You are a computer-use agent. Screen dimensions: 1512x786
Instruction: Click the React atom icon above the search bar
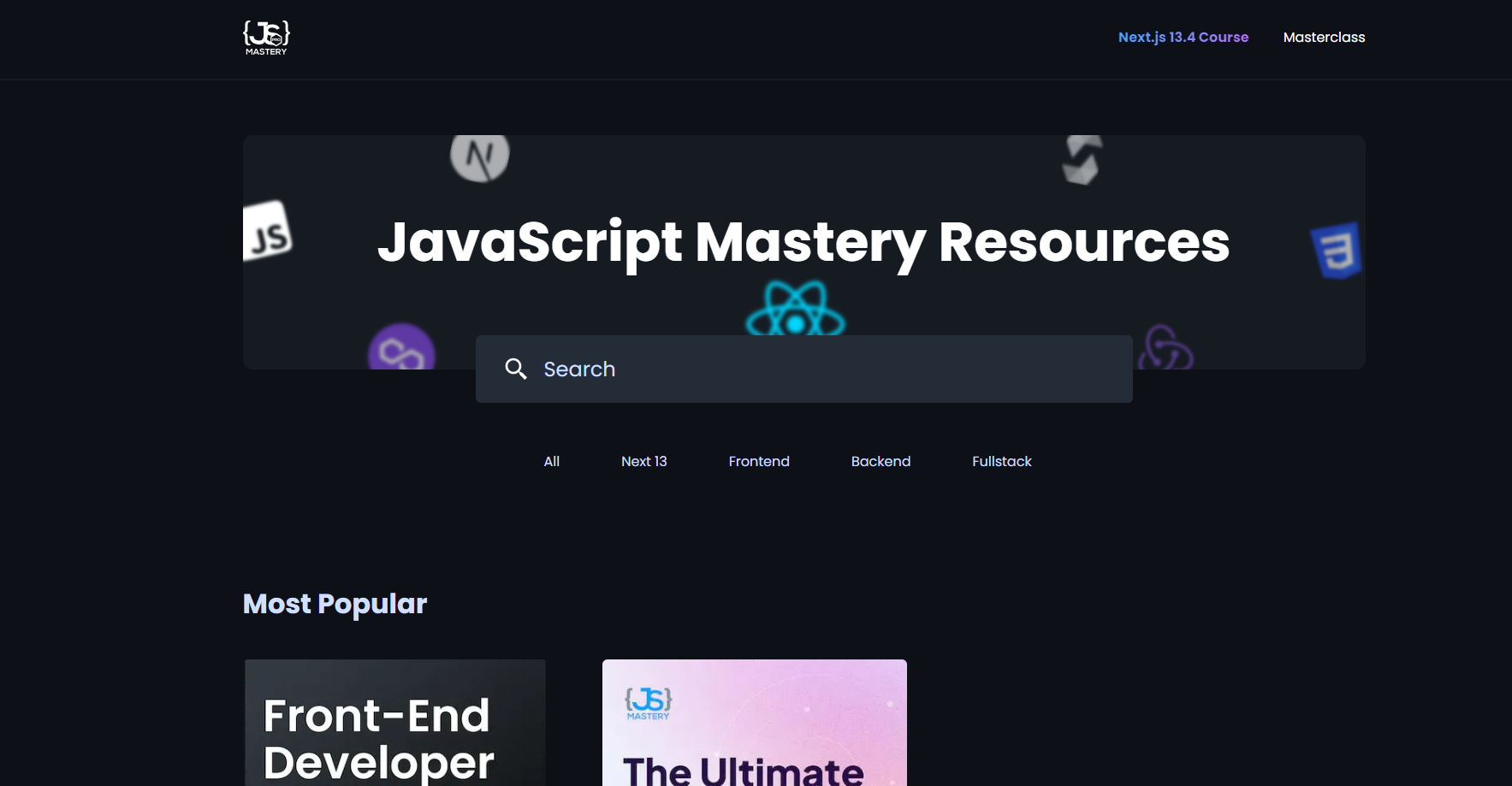pyautogui.click(x=796, y=310)
